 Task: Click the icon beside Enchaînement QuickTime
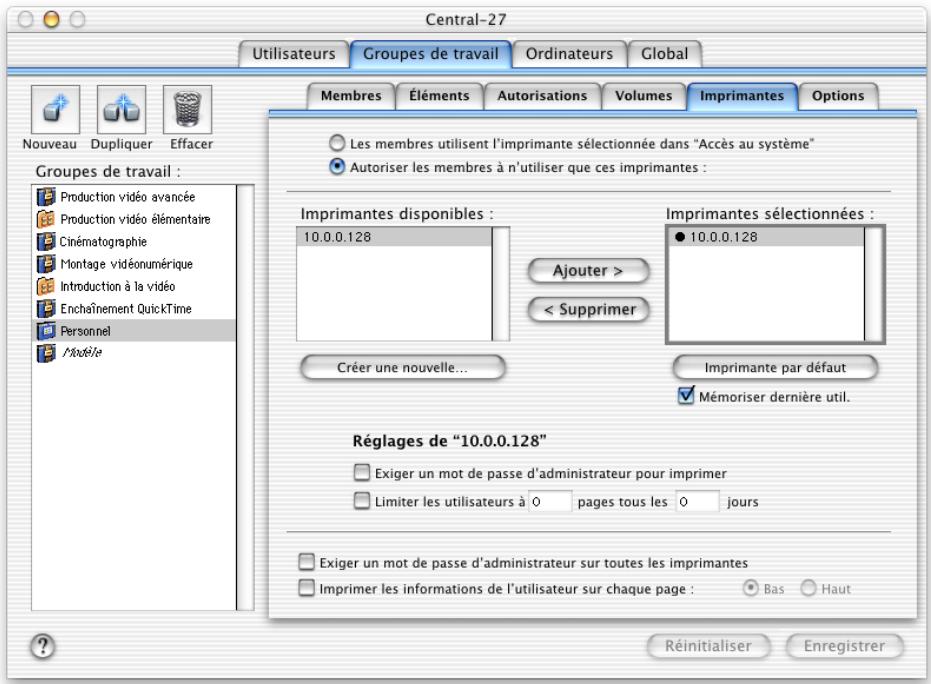pos(46,309)
